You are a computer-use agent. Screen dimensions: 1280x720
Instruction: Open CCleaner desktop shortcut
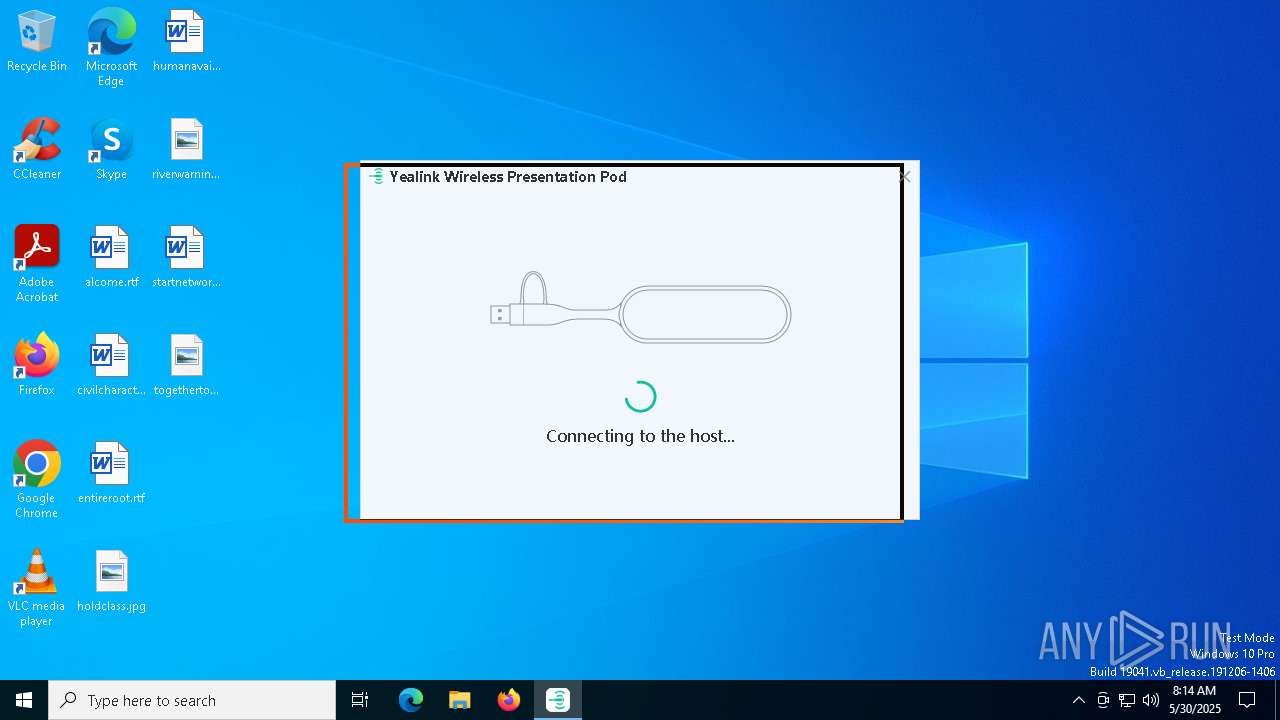pyautogui.click(x=37, y=149)
